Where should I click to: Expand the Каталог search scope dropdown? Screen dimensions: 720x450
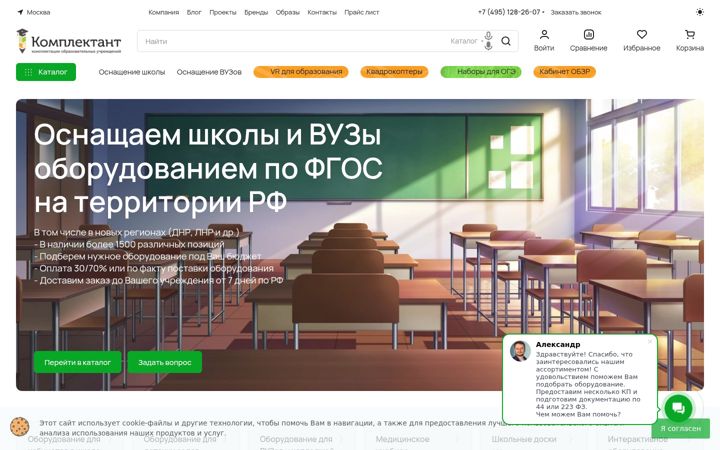point(466,41)
